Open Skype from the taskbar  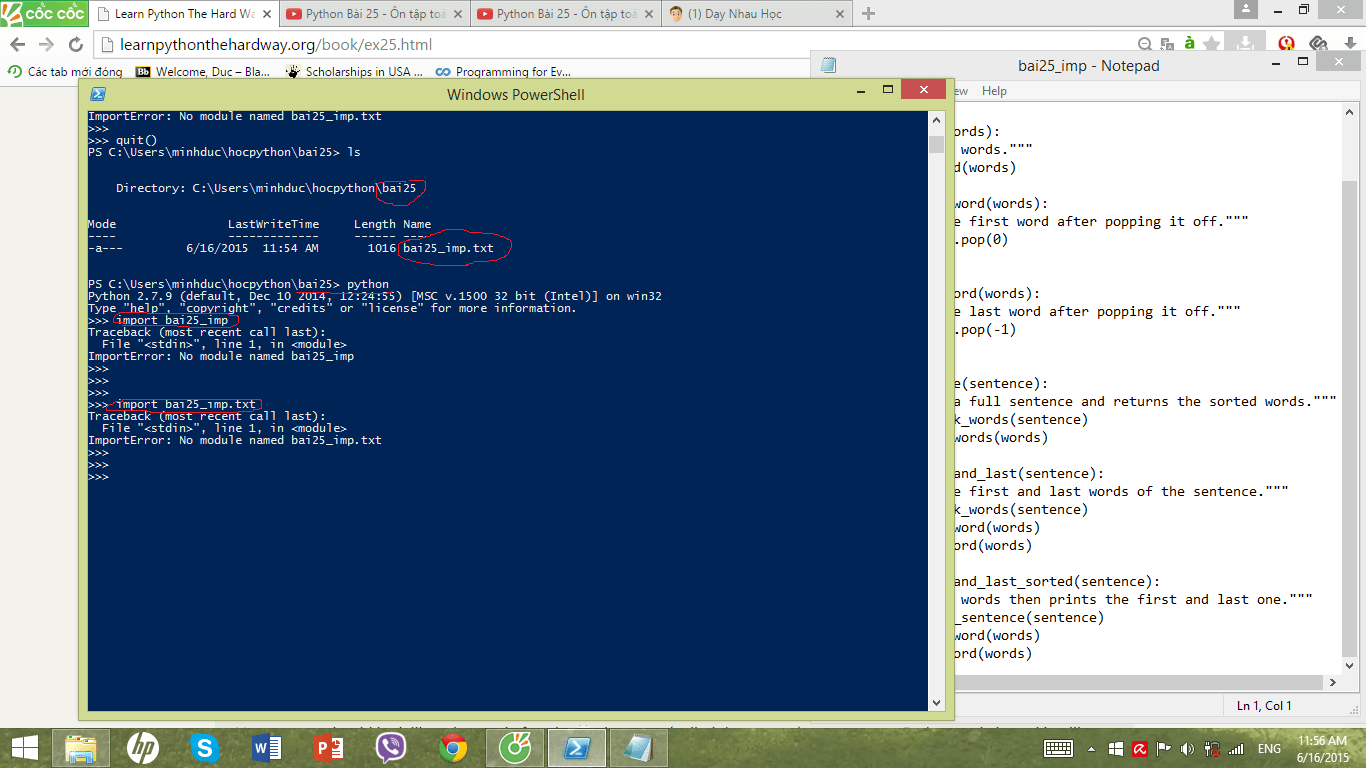pyautogui.click(x=205, y=747)
